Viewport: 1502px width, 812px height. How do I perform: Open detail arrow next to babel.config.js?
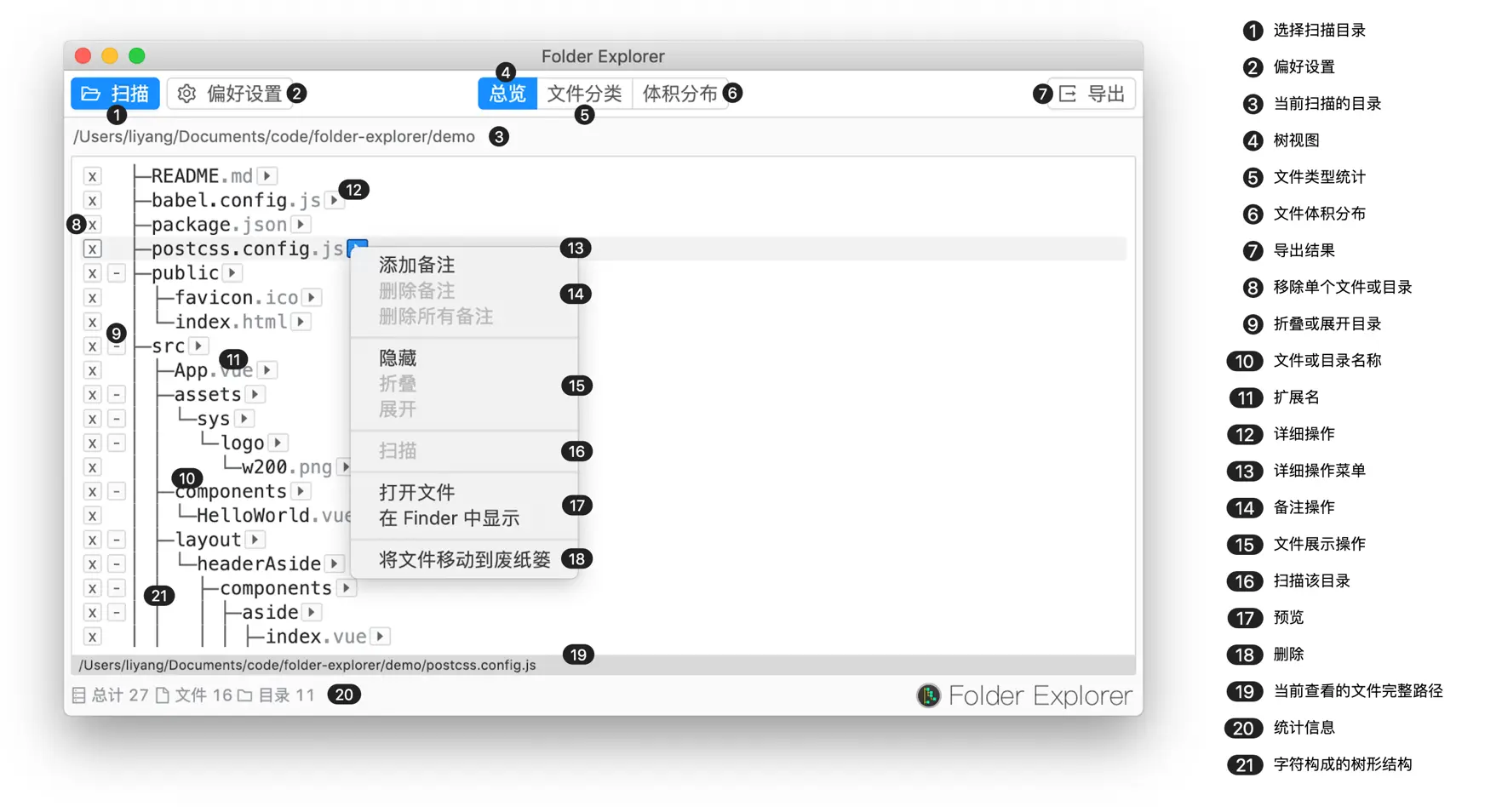pos(334,201)
